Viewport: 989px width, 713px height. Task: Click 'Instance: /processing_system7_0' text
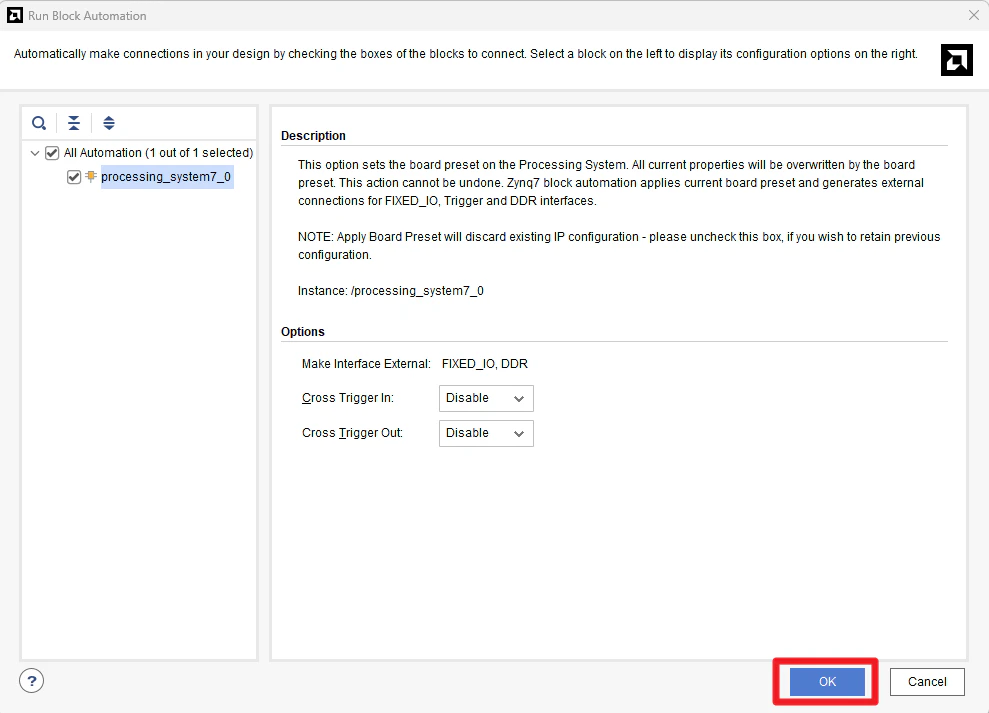391,291
